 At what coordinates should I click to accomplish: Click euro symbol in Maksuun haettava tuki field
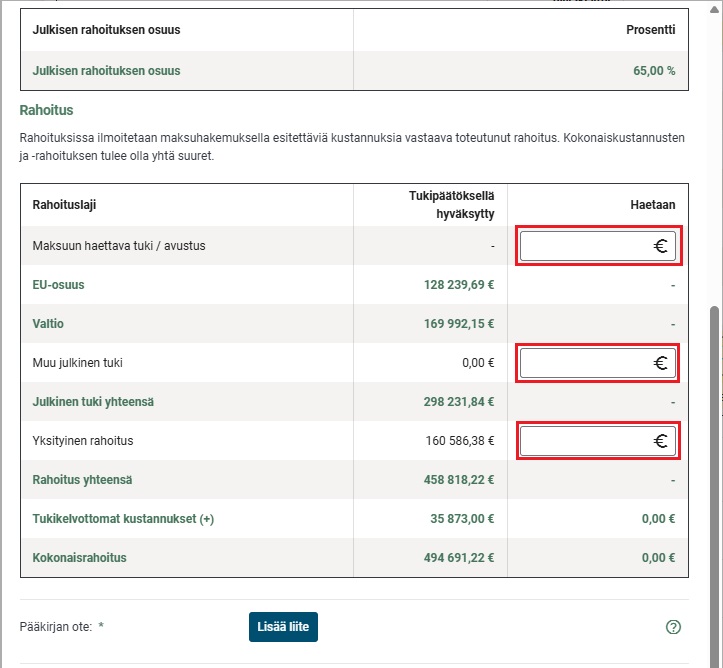(661, 246)
